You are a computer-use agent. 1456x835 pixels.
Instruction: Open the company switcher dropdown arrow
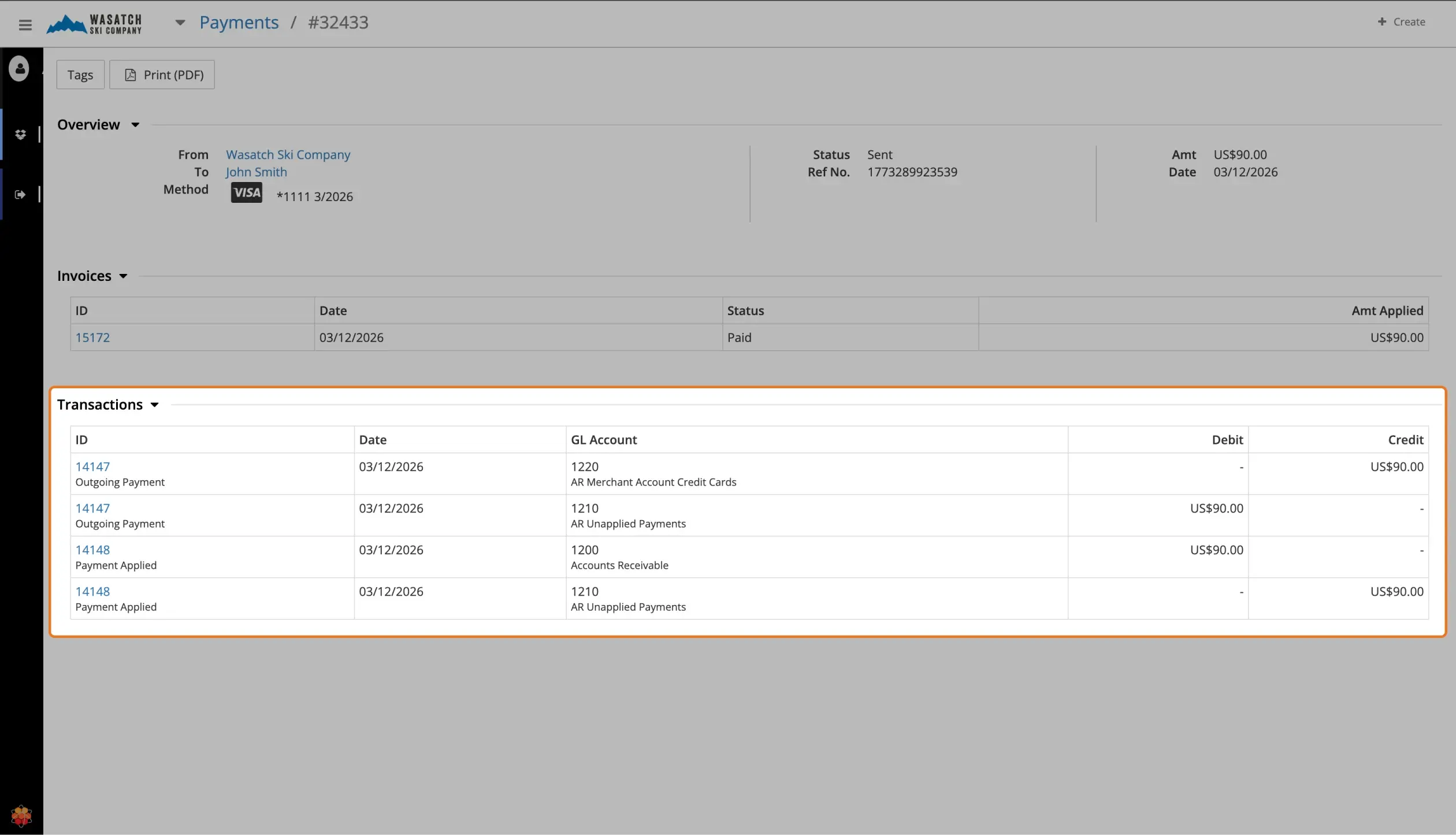click(x=180, y=23)
